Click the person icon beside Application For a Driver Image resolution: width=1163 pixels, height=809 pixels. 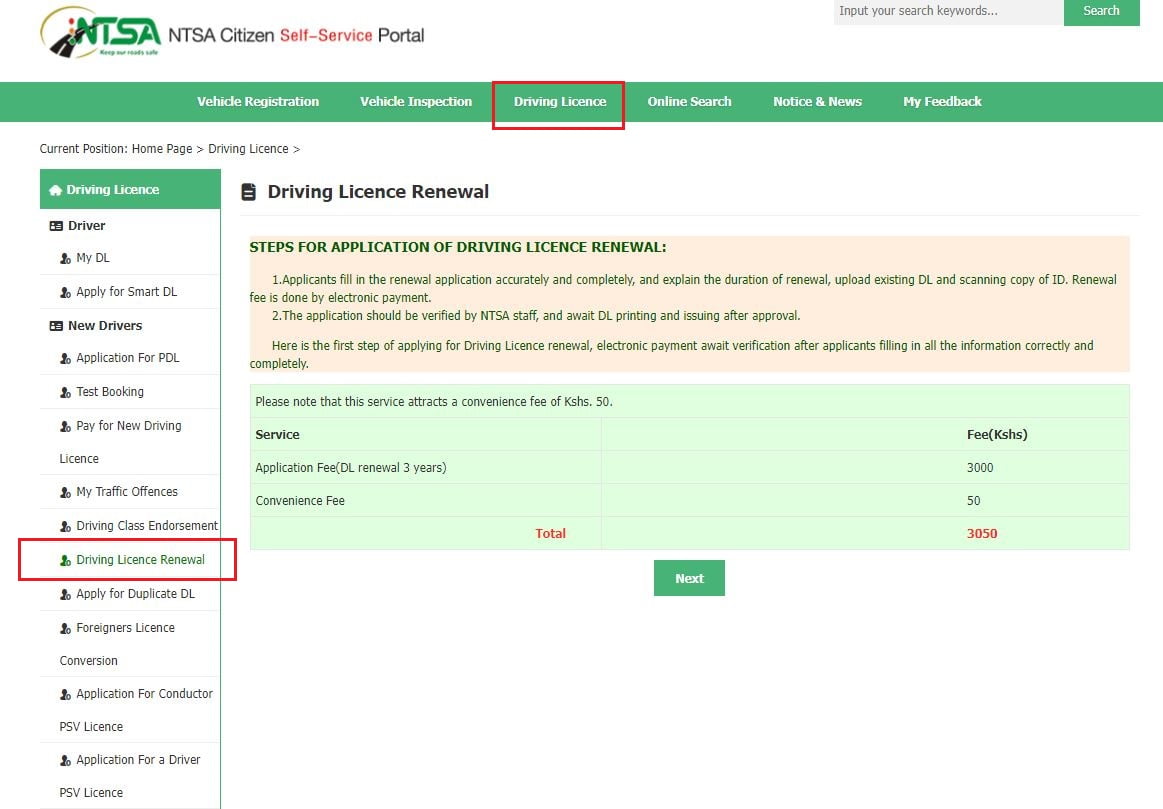65,762
